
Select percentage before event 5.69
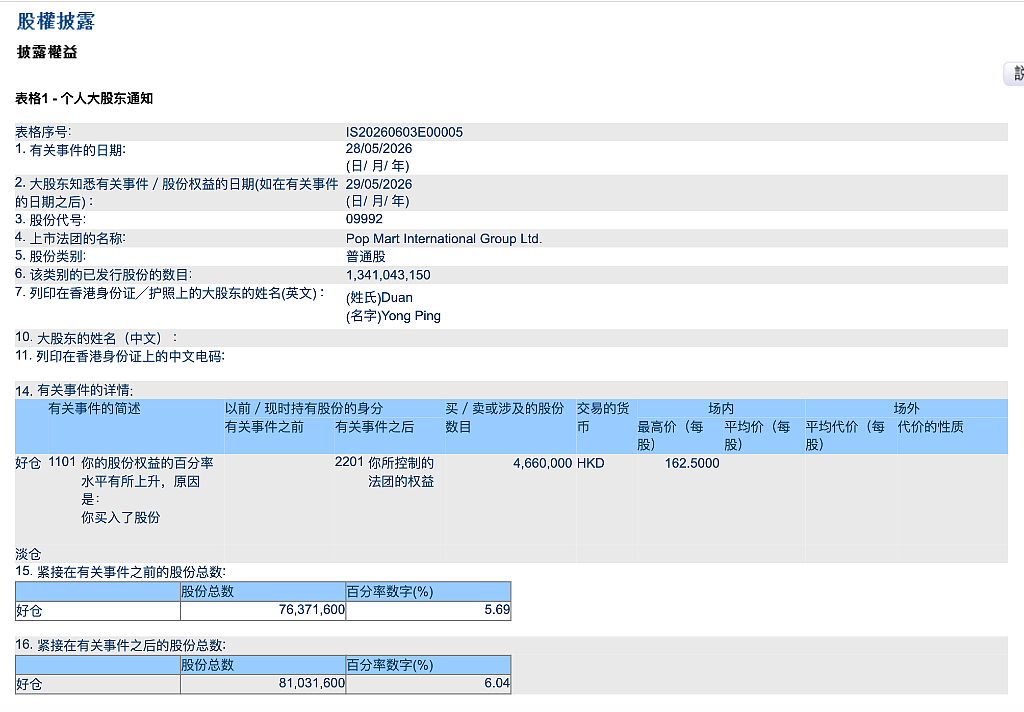(497, 609)
